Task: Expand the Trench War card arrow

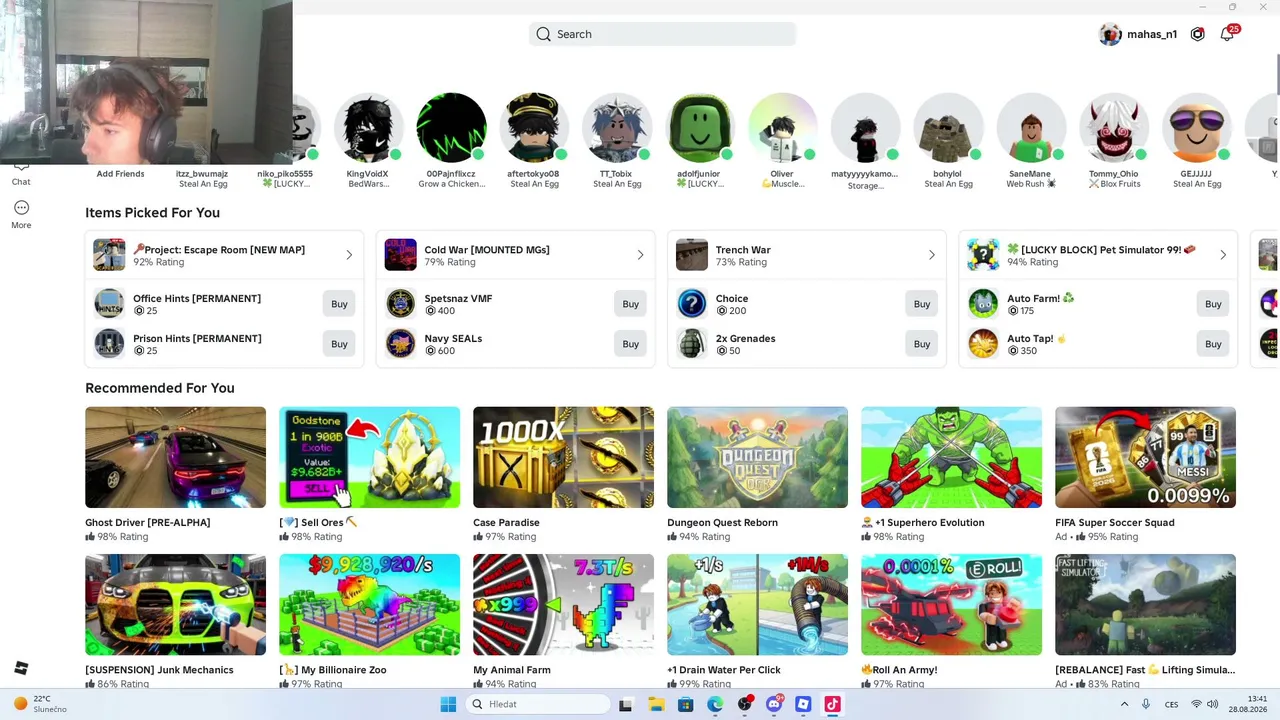Action: coord(931,255)
